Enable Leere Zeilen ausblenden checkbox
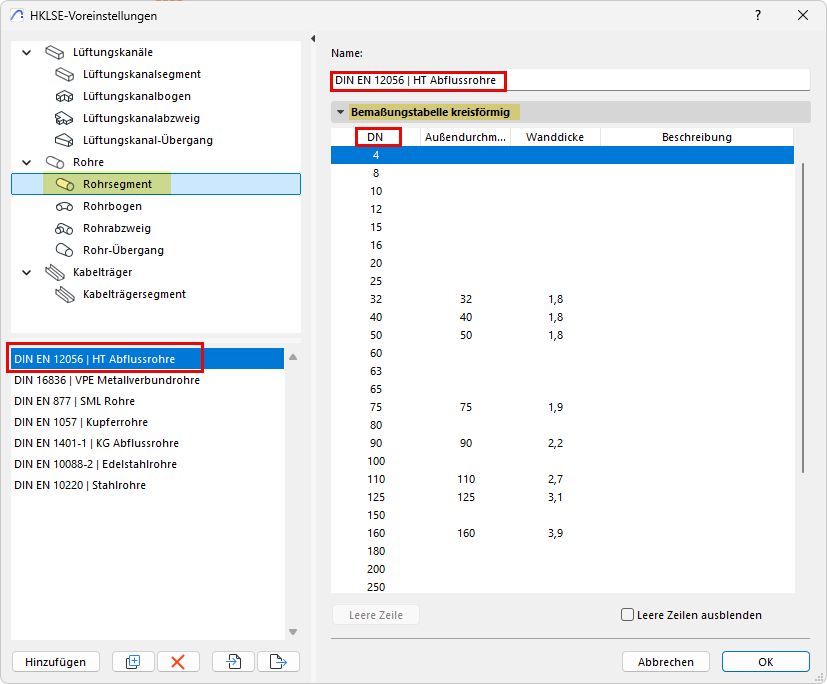The image size is (827, 684). click(x=627, y=615)
